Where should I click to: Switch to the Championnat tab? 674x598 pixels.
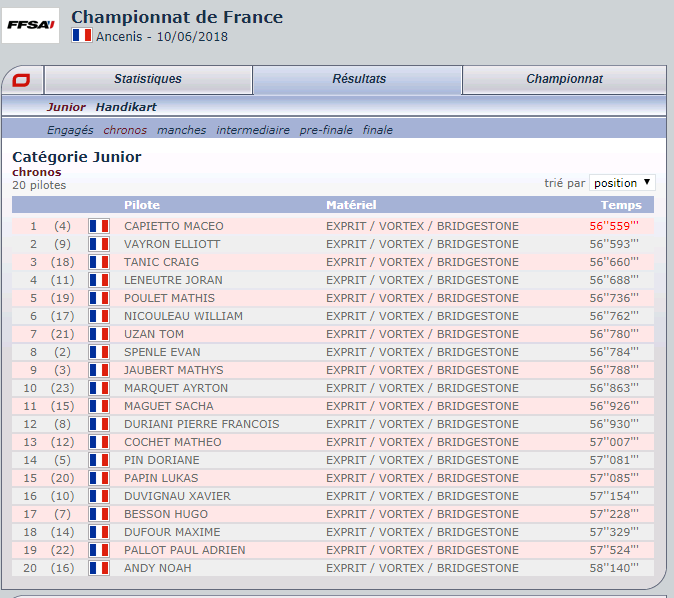pos(564,79)
